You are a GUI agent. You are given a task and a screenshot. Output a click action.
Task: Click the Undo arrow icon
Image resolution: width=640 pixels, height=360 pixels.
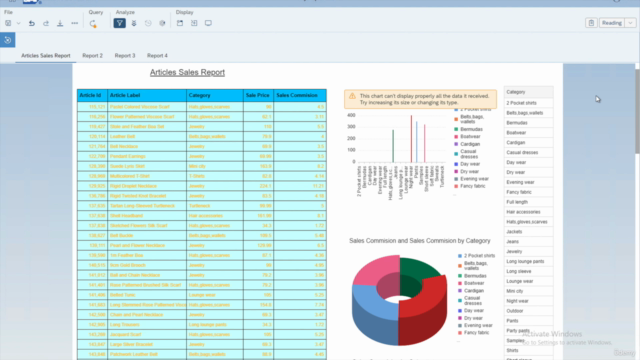coord(31,23)
